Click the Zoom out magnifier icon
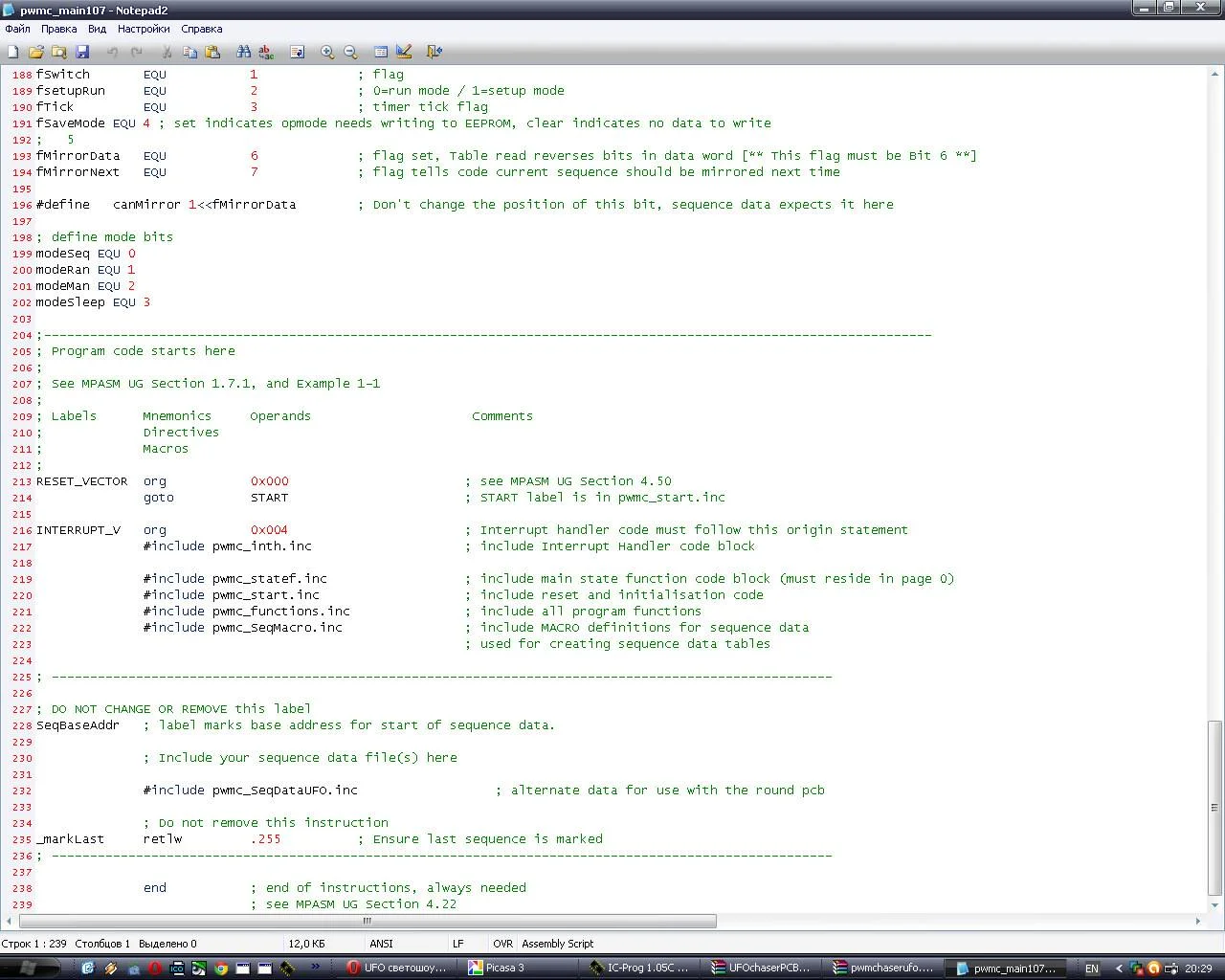This screenshot has width=1225, height=980. coord(350,52)
